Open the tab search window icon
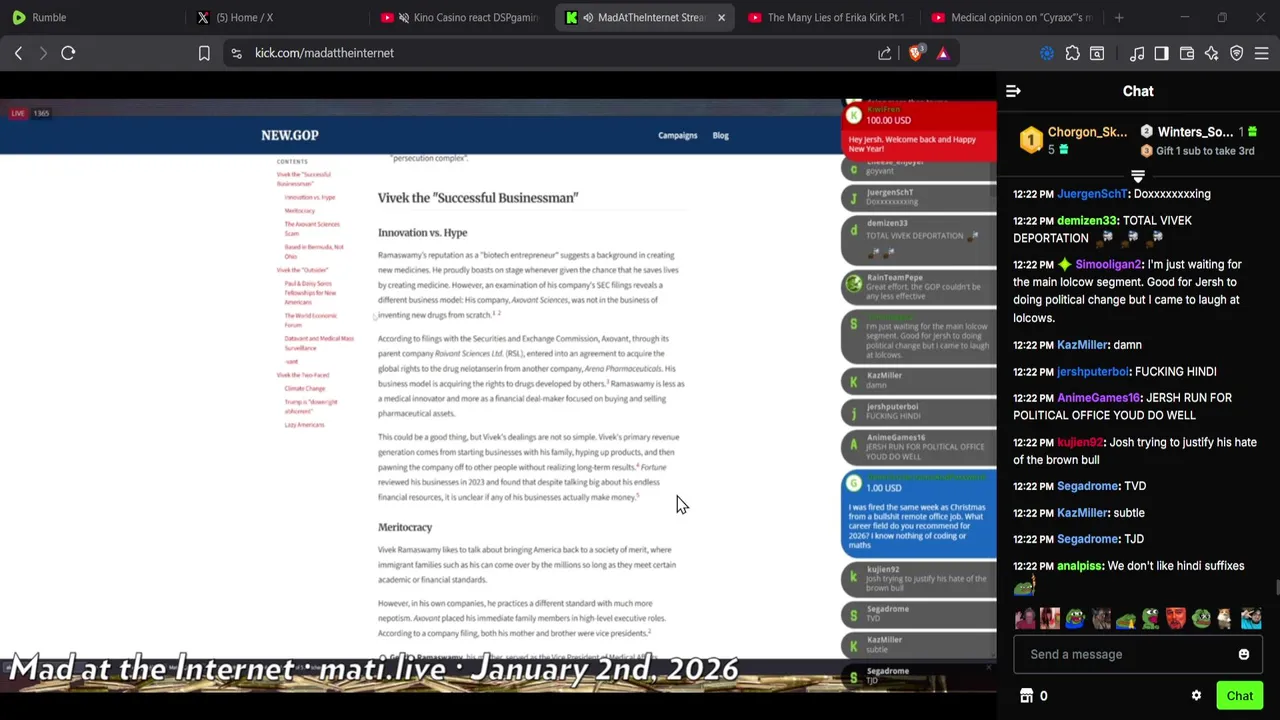 click(x=1097, y=53)
